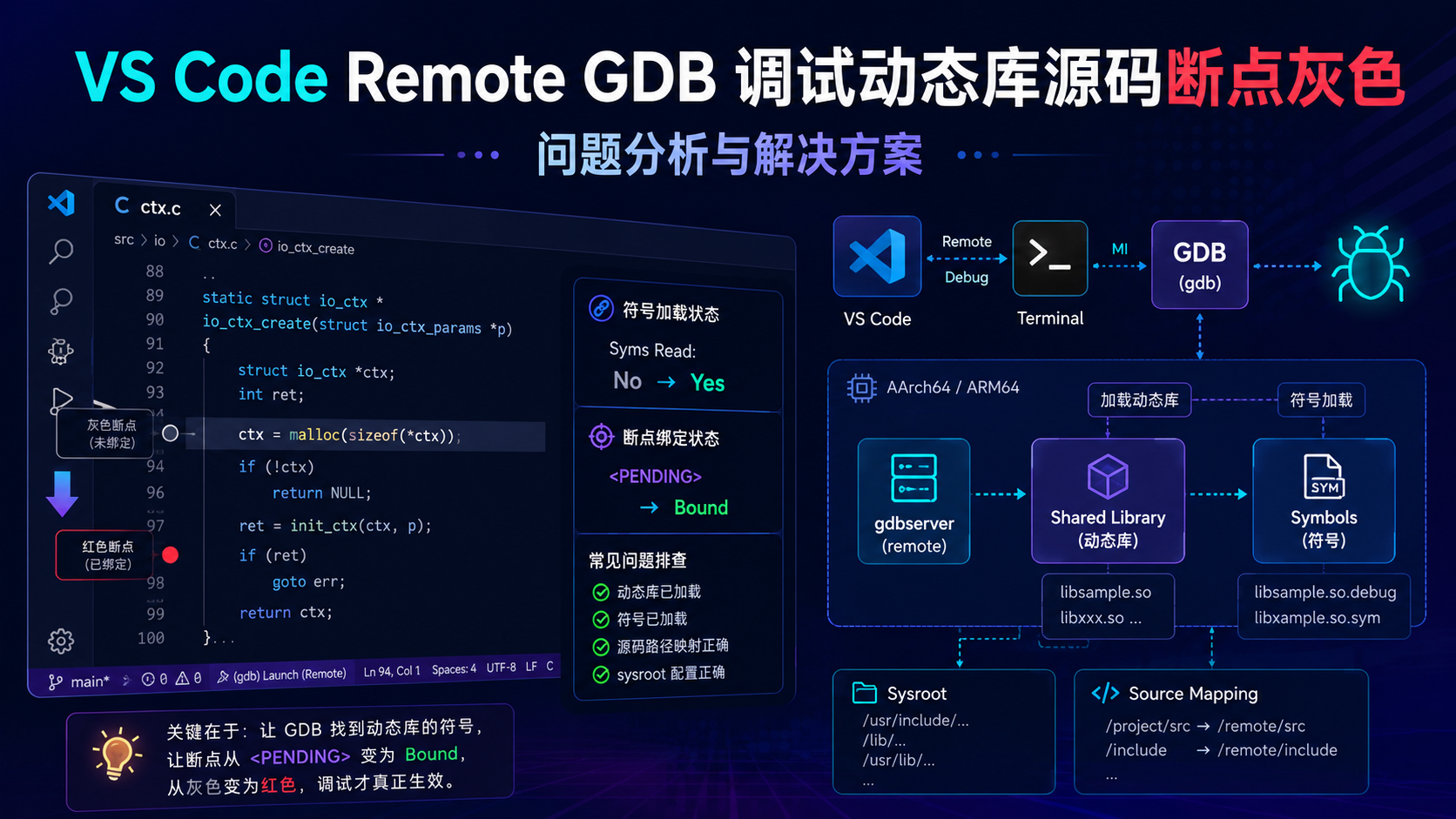
Task: Click the cyan bug icon
Action: click(x=1370, y=263)
